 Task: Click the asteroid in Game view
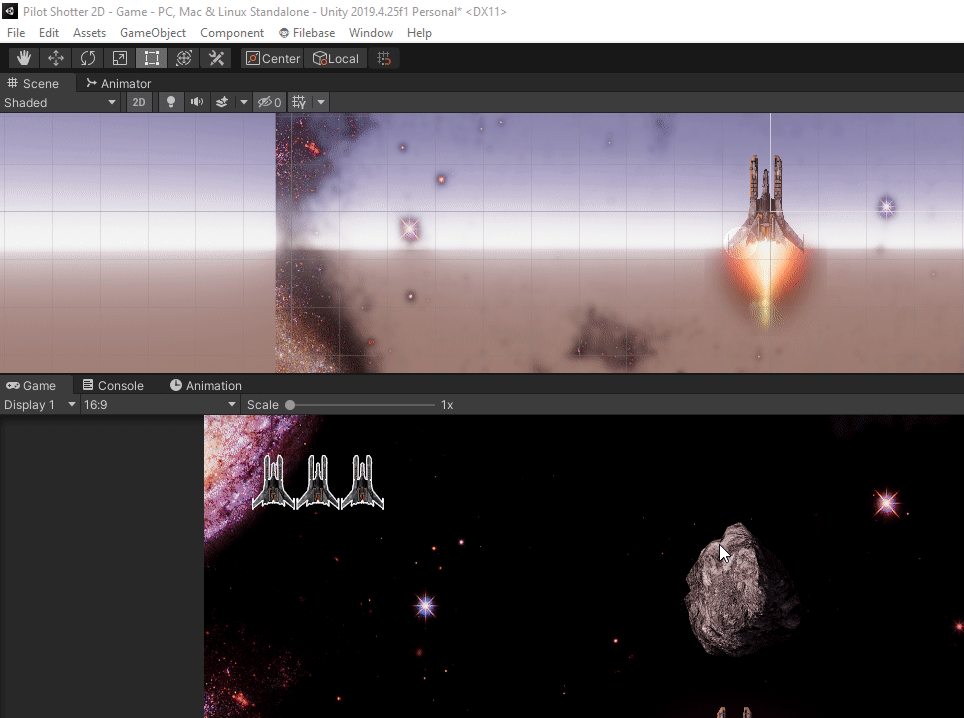coord(741,590)
